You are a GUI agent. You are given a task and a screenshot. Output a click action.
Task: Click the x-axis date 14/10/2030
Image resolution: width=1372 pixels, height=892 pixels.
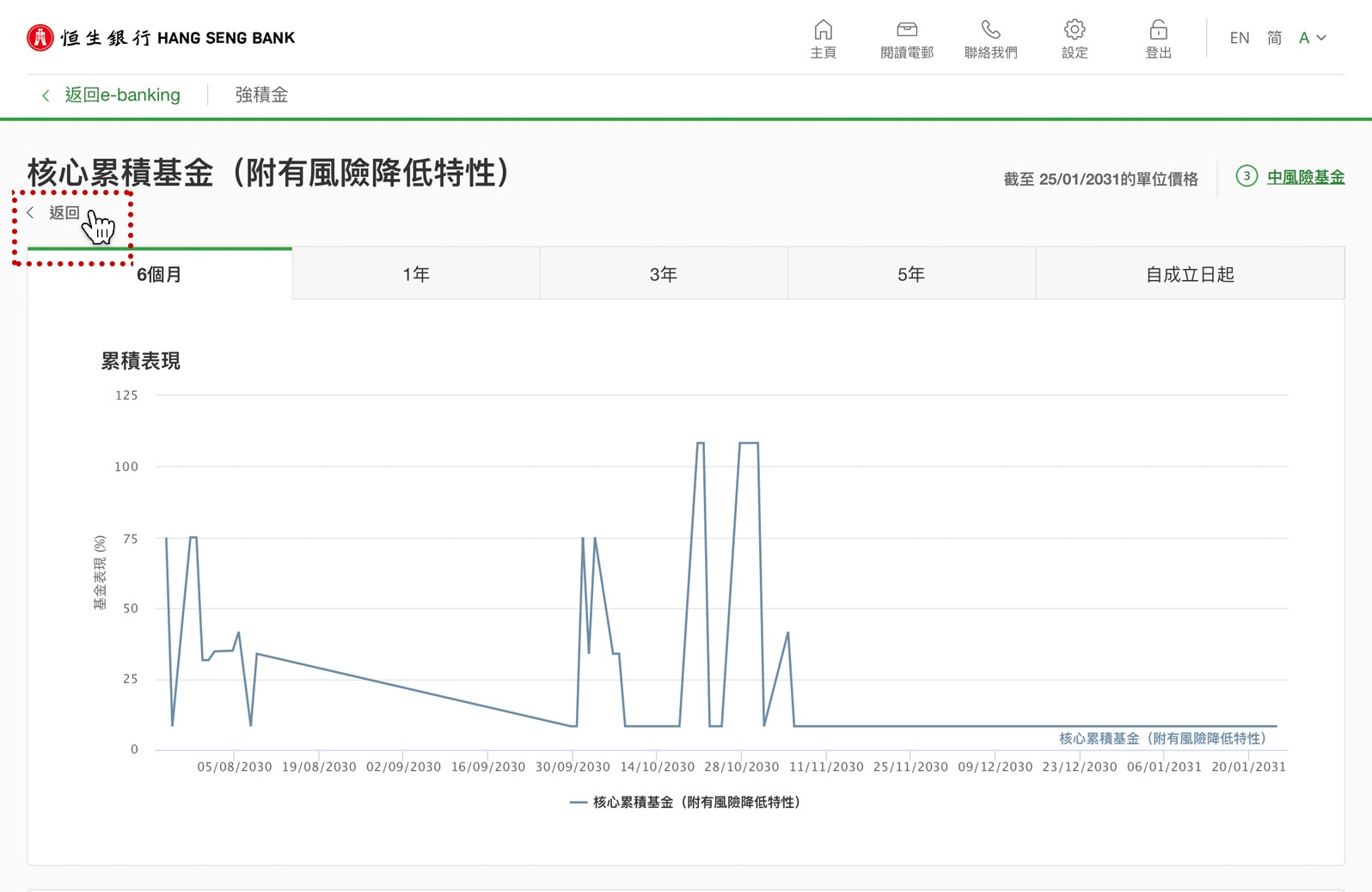pos(657,767)
